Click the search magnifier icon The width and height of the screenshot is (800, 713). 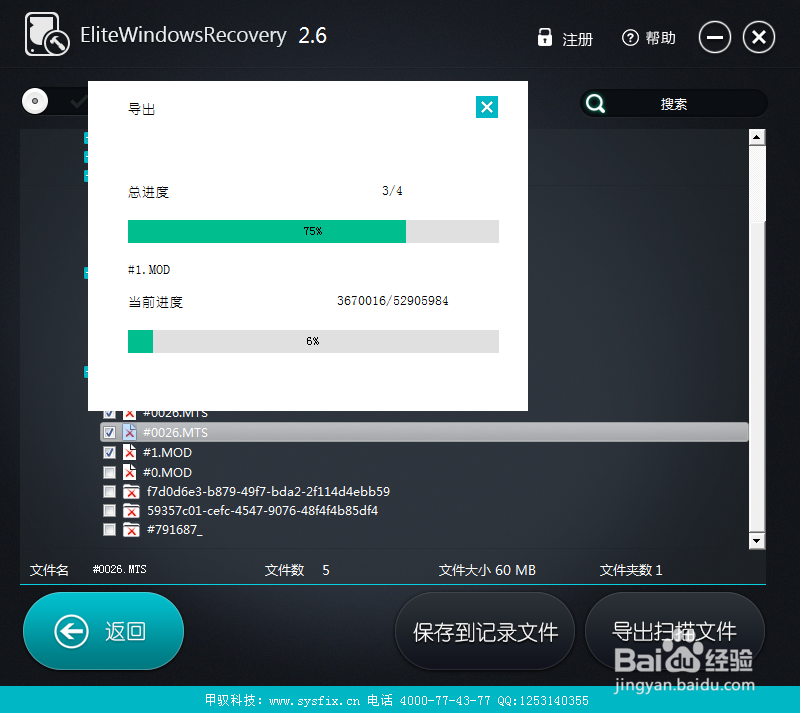[x=595, y=104]
